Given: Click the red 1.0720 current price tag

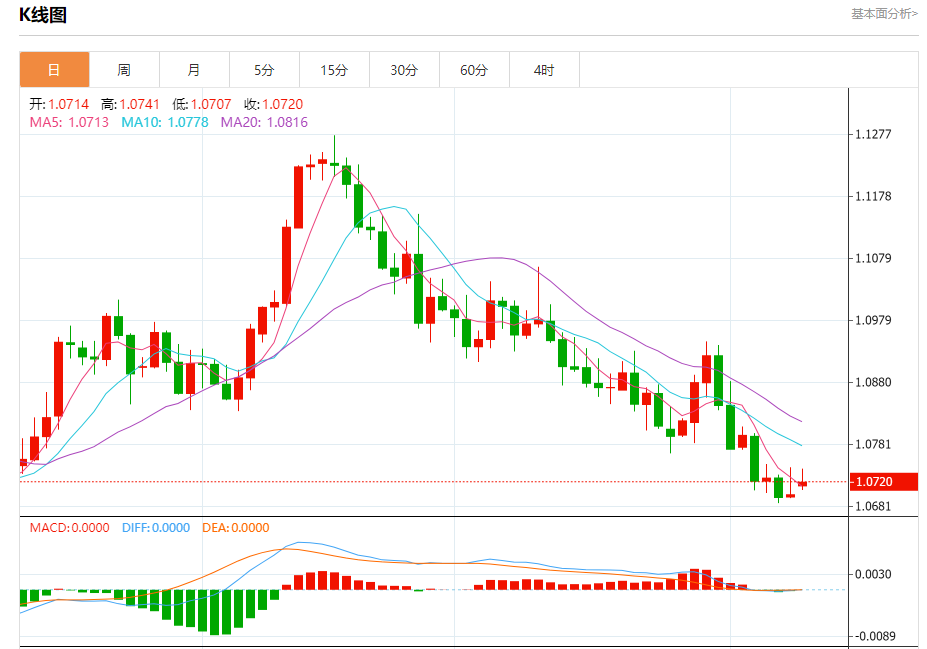Looking at the screenshot, I should (x=884, y=482).
